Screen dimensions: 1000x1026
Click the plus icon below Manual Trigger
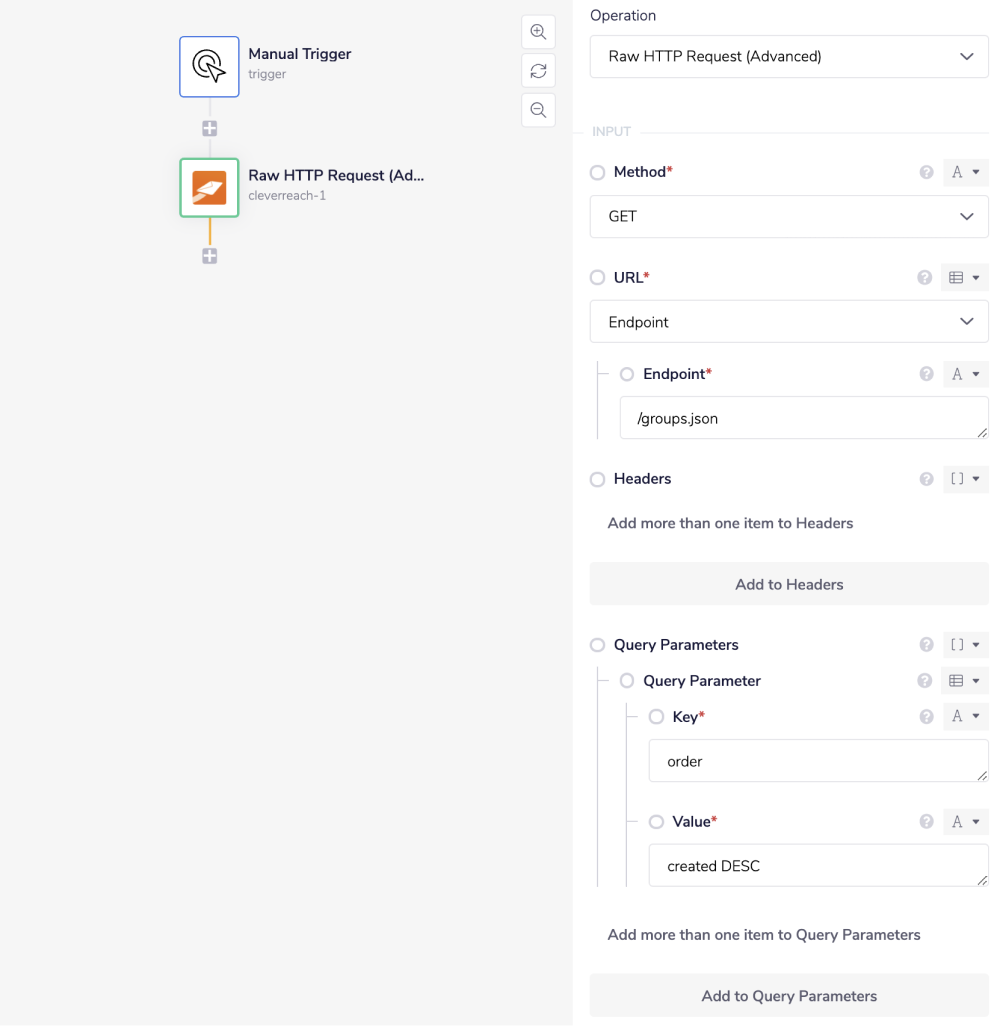(209, 128)
